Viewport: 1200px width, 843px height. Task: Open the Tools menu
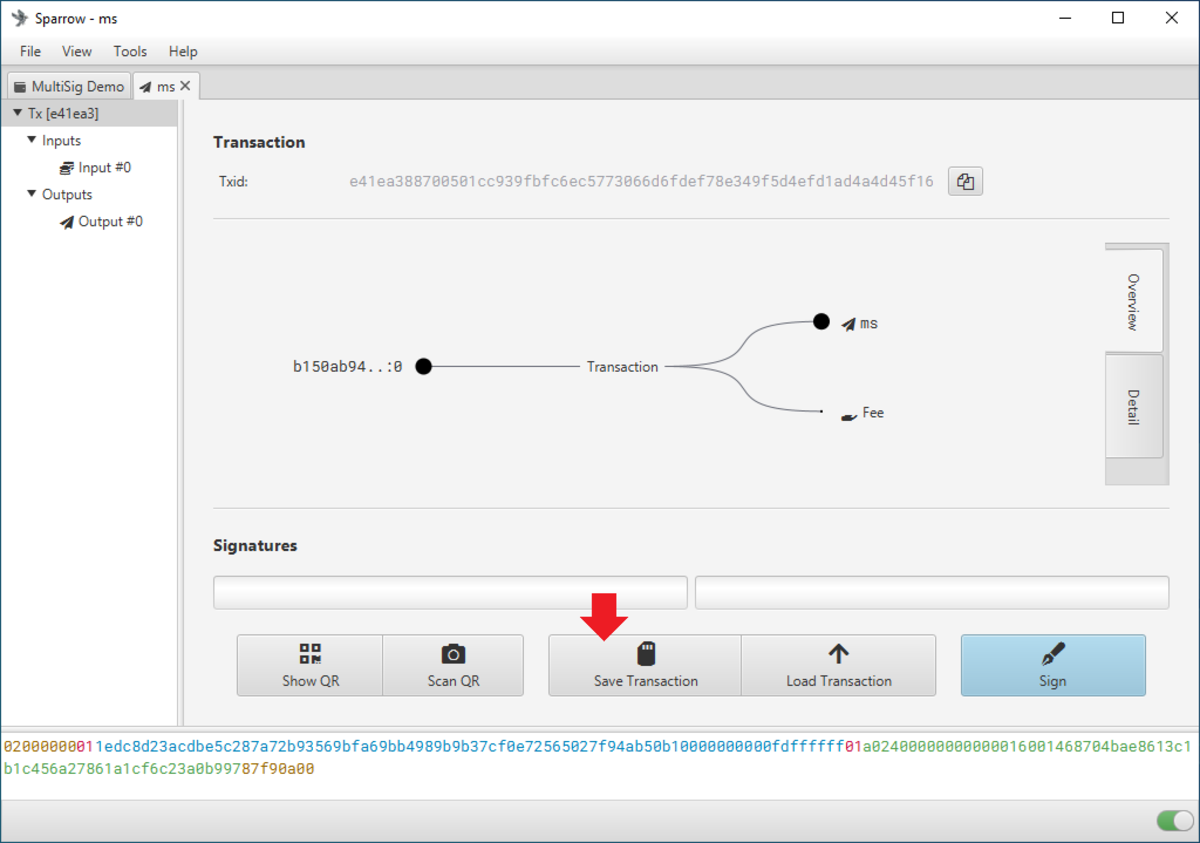130,51
